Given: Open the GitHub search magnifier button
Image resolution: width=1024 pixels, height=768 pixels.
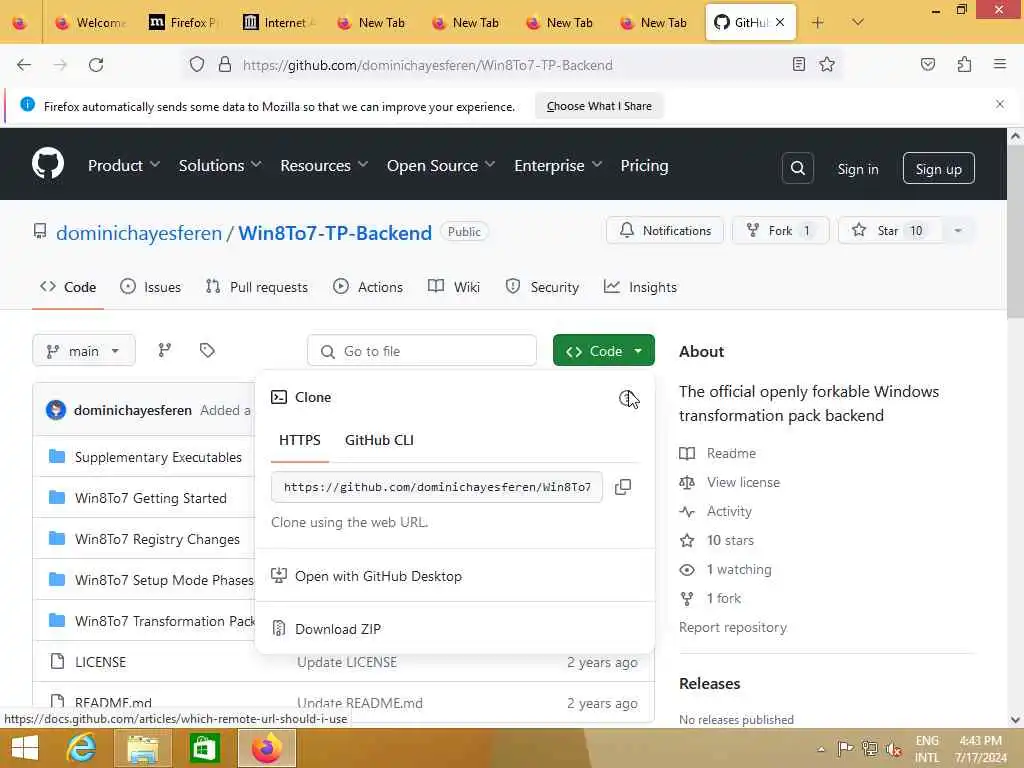Looking at the screenshot, I should (797, 168).
